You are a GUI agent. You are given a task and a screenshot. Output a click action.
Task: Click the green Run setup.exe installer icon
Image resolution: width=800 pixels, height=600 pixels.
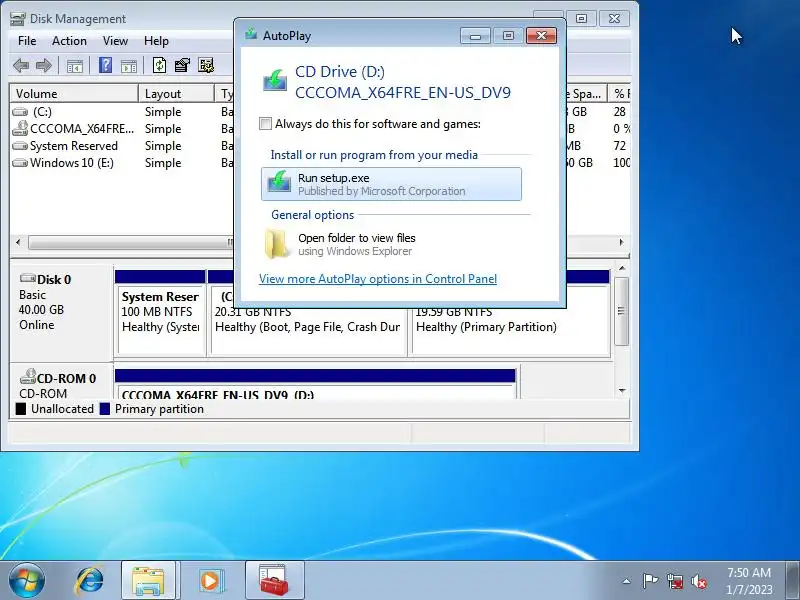pyautogui.click(x=279, y=183)
